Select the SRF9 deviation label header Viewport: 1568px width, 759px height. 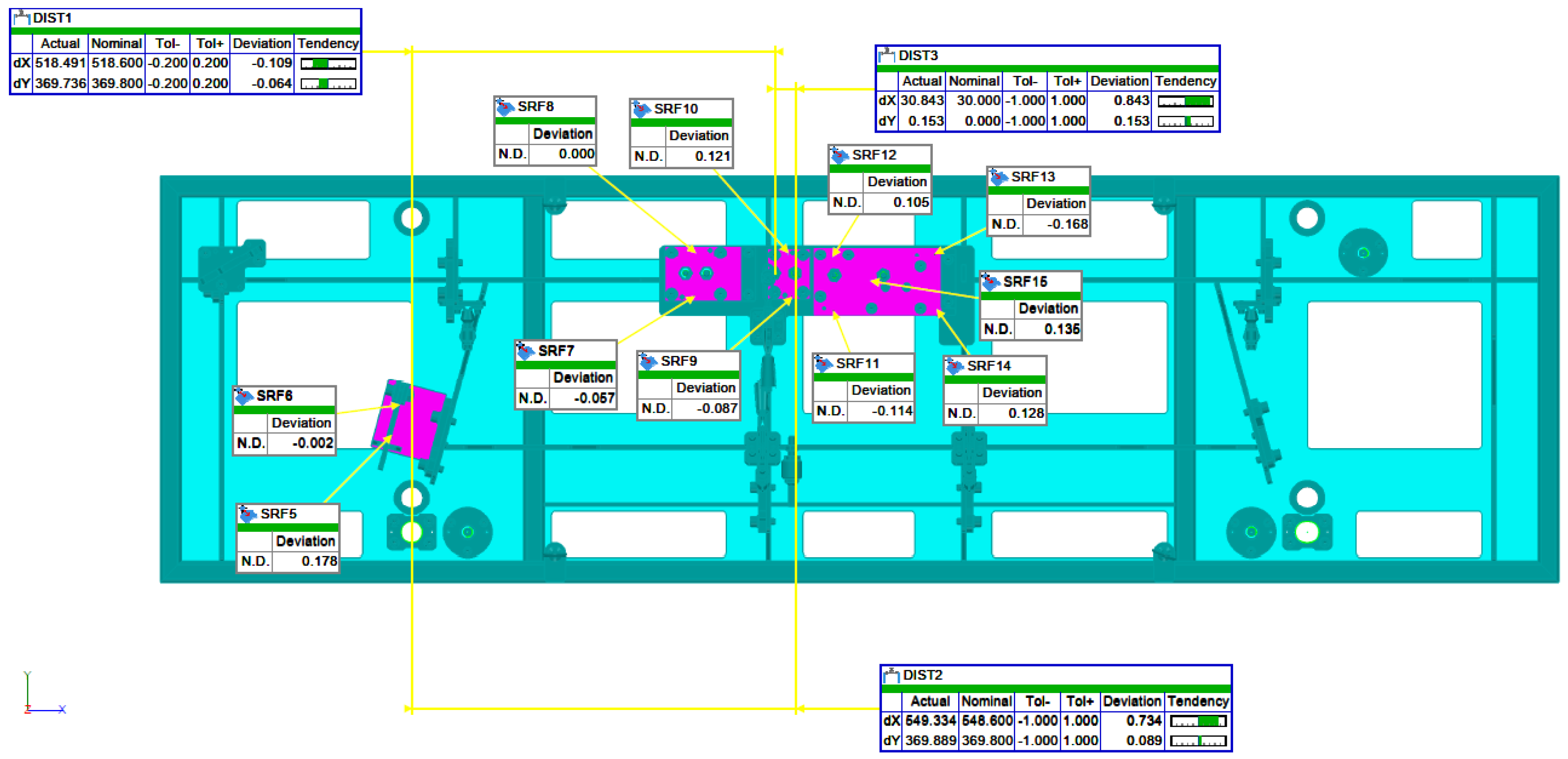[706, 388]
